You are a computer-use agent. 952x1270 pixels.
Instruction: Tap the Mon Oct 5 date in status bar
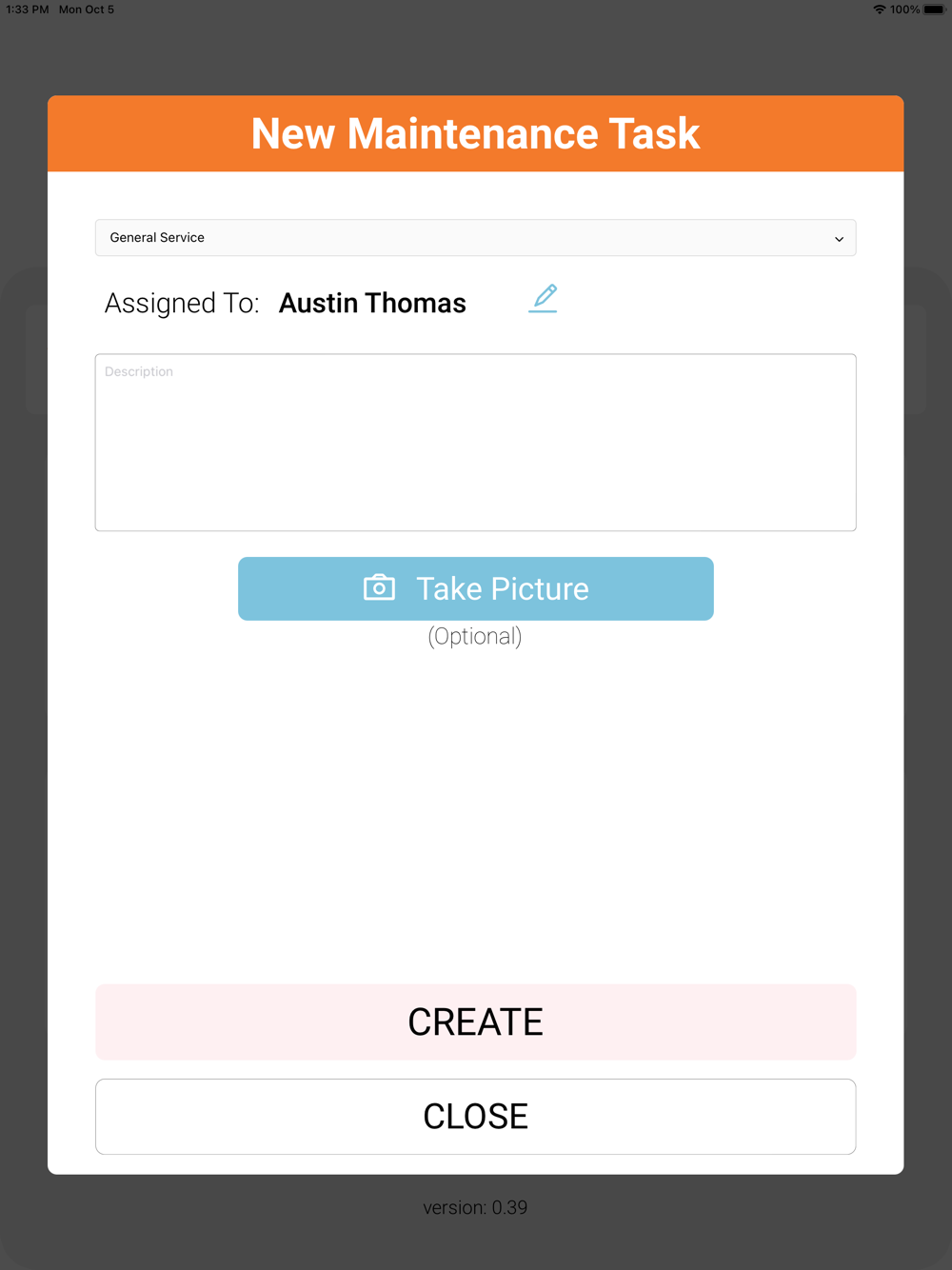87,10
